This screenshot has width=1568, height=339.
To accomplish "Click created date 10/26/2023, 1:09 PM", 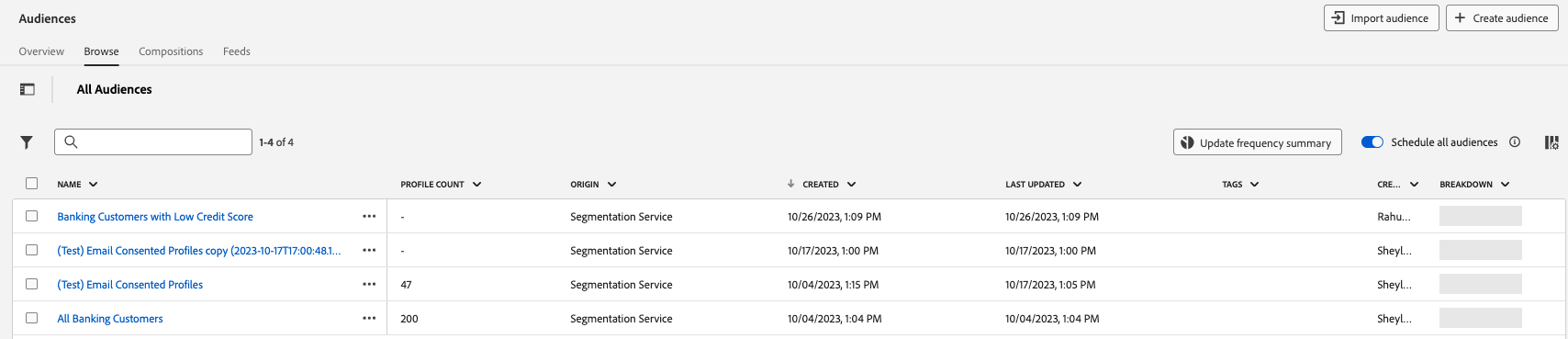I will point(834,217).
